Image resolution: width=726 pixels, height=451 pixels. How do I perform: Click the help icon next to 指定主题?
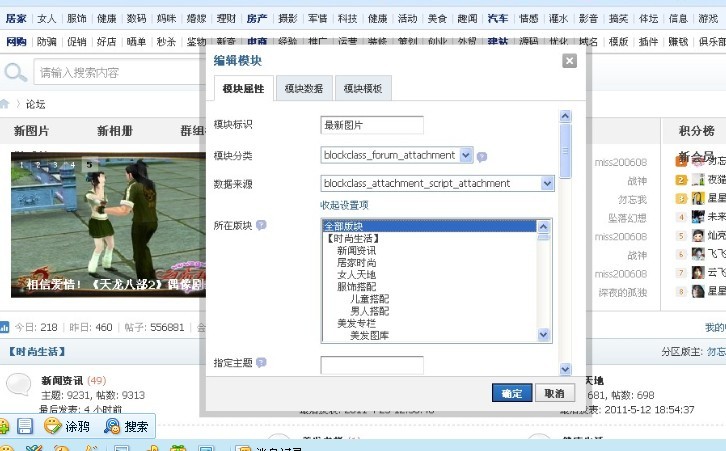point(261,362)
